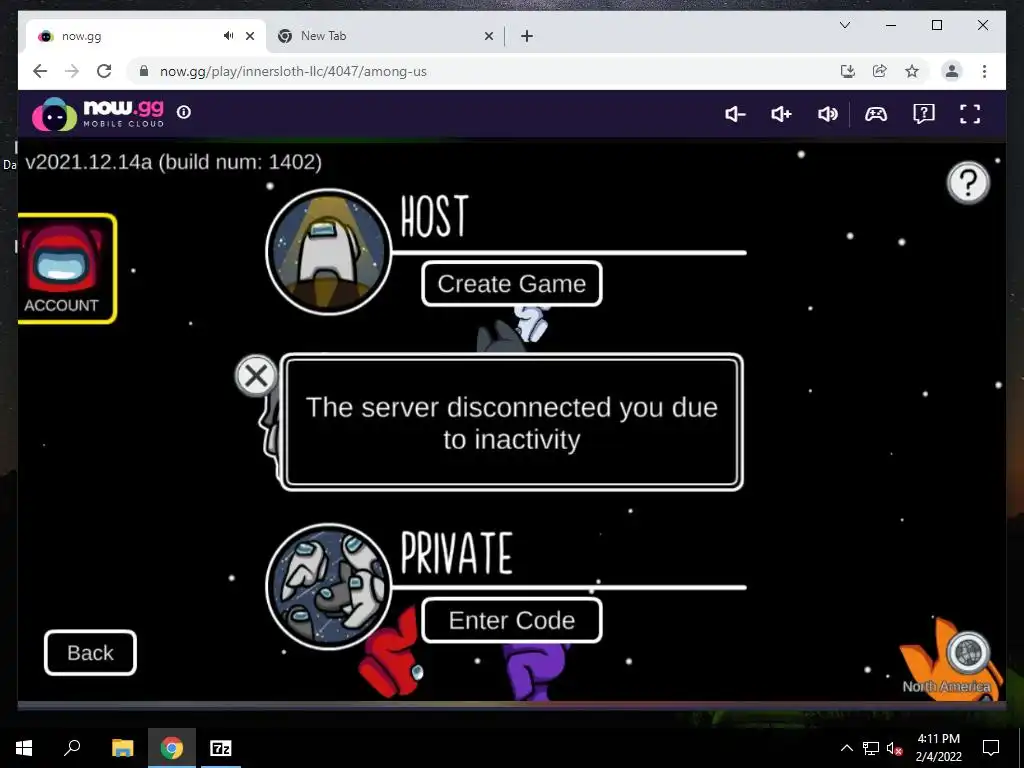Click the Create Game button
The image size is (1024, 768).
pyautogui.click(x=511, y=283)
